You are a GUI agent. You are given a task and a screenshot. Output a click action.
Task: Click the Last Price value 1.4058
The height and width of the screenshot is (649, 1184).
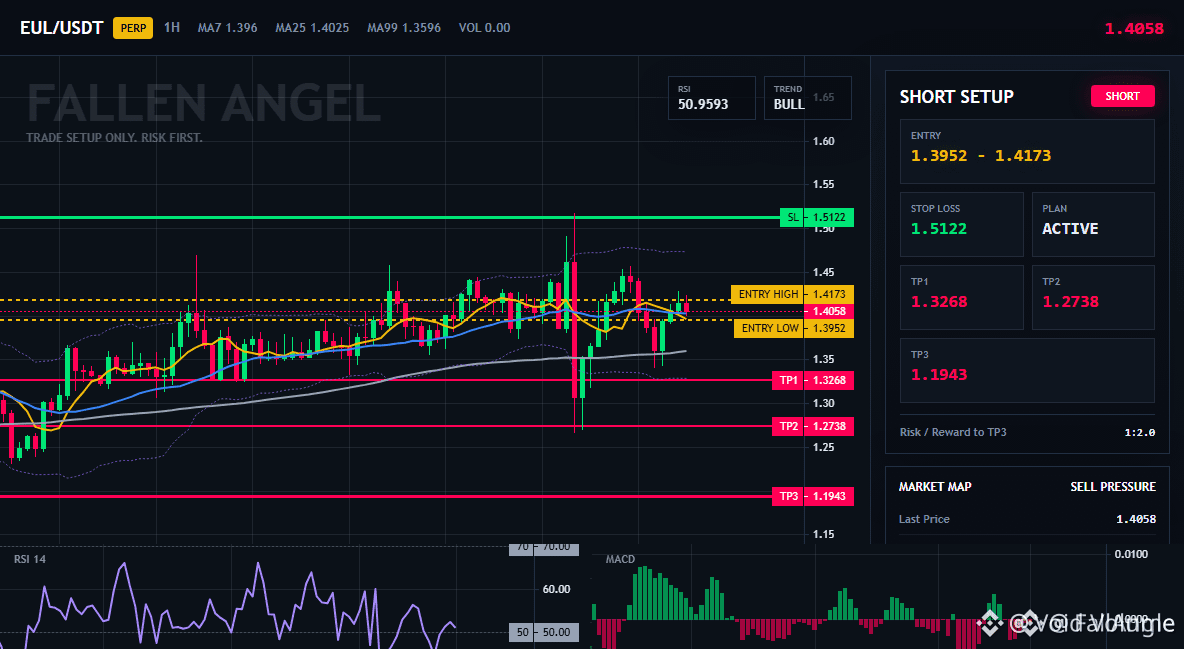[x=1136, y=519]
